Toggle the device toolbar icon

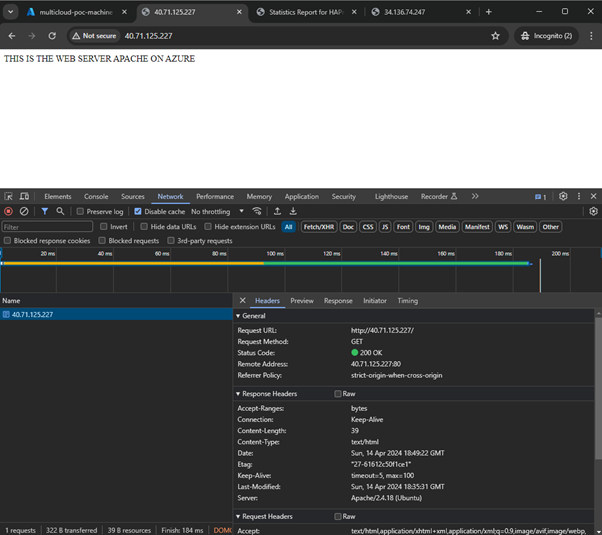click(24, 197)
